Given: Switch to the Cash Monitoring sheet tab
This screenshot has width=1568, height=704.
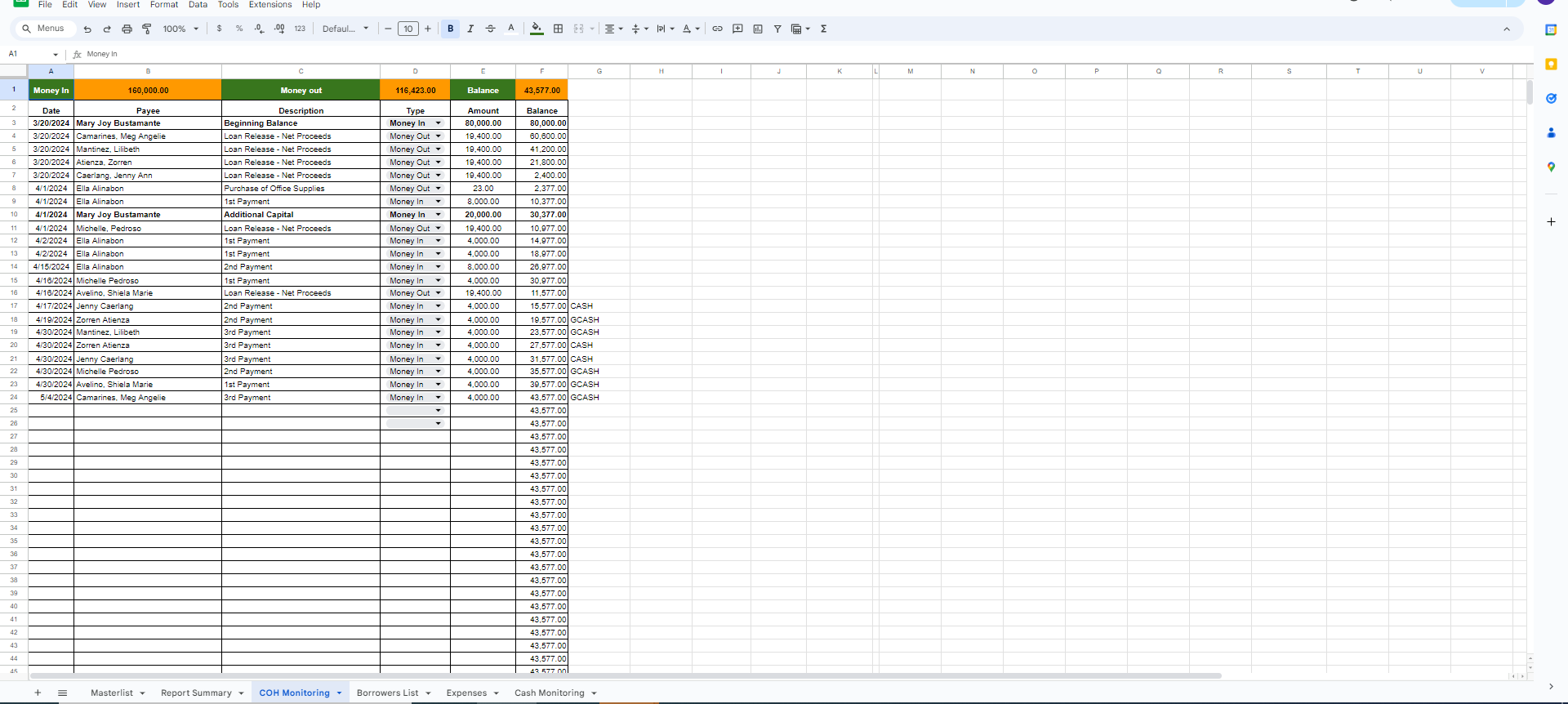Looking at the screenshot, I should coord(550,693).
